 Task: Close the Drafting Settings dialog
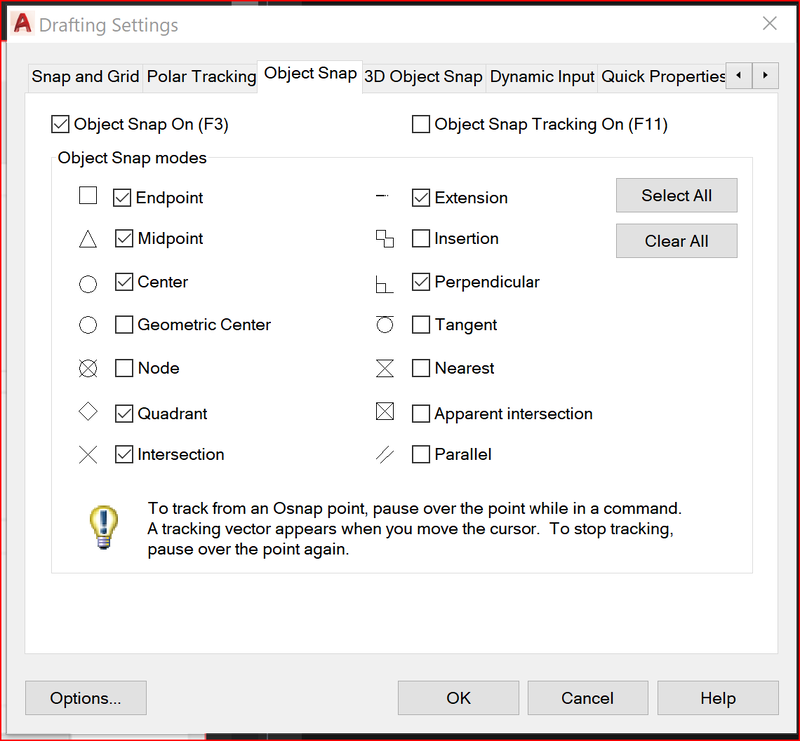pos(769,24)
